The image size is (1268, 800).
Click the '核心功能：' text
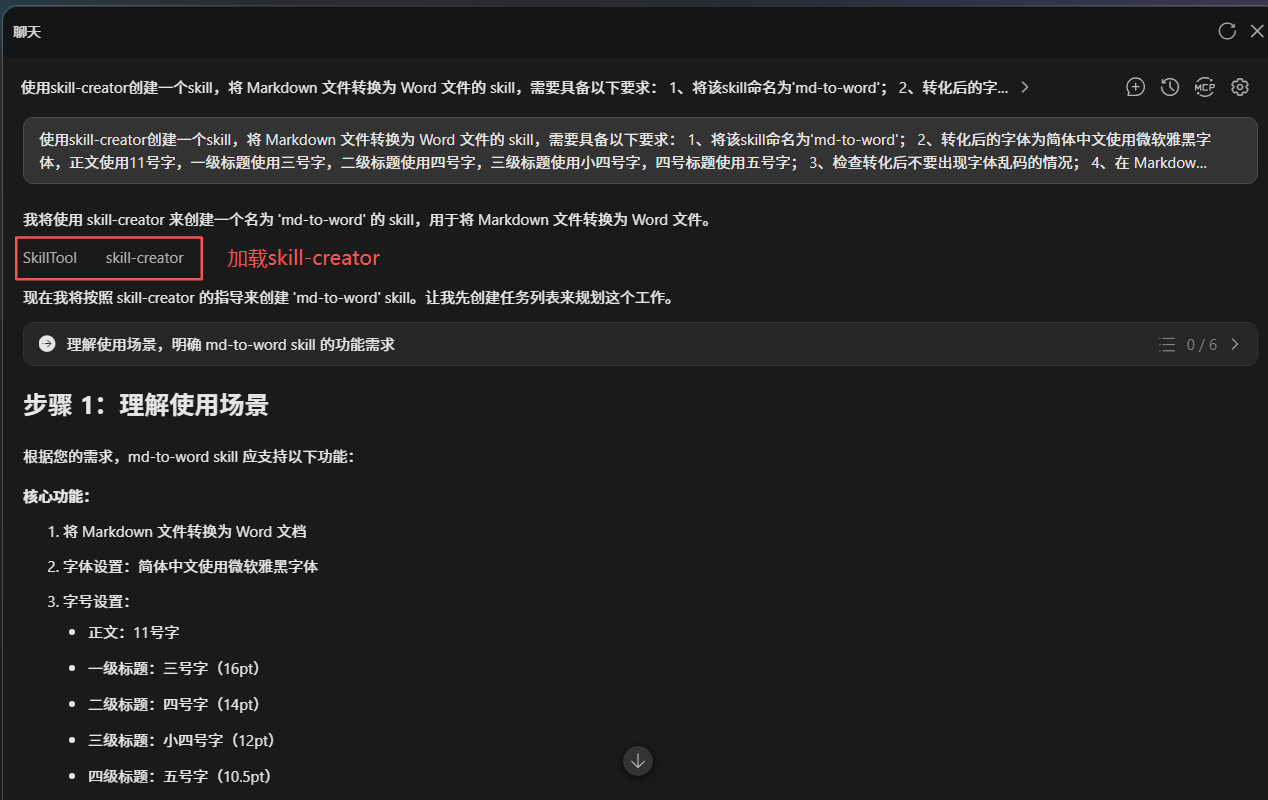57,496
